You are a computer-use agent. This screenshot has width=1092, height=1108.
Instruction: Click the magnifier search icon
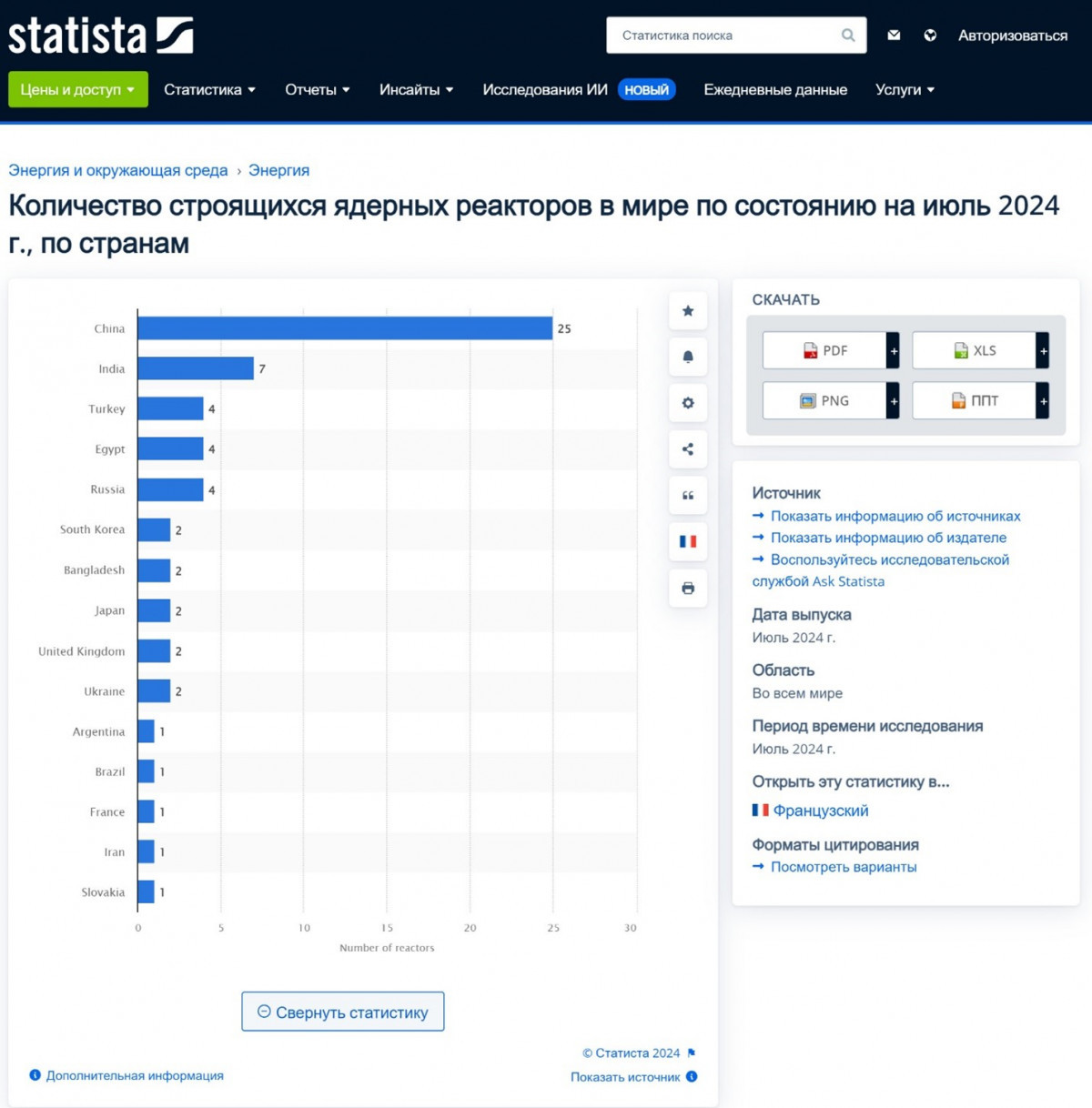pos(847,35)
